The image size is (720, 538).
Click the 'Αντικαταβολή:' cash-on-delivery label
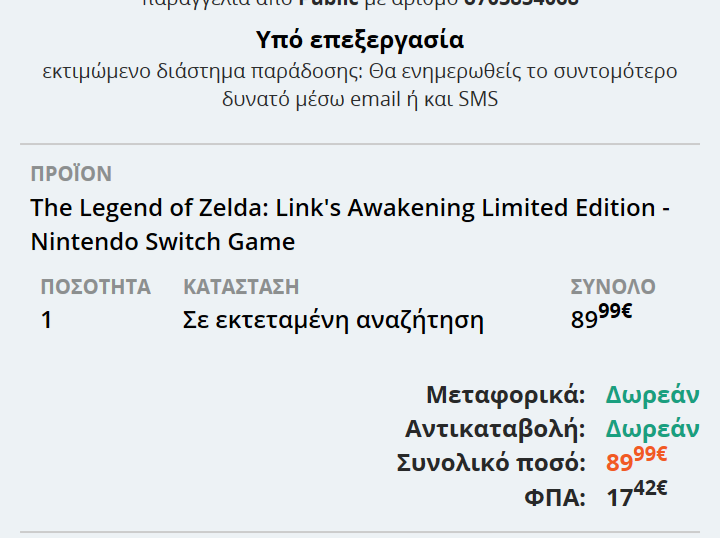495,429
